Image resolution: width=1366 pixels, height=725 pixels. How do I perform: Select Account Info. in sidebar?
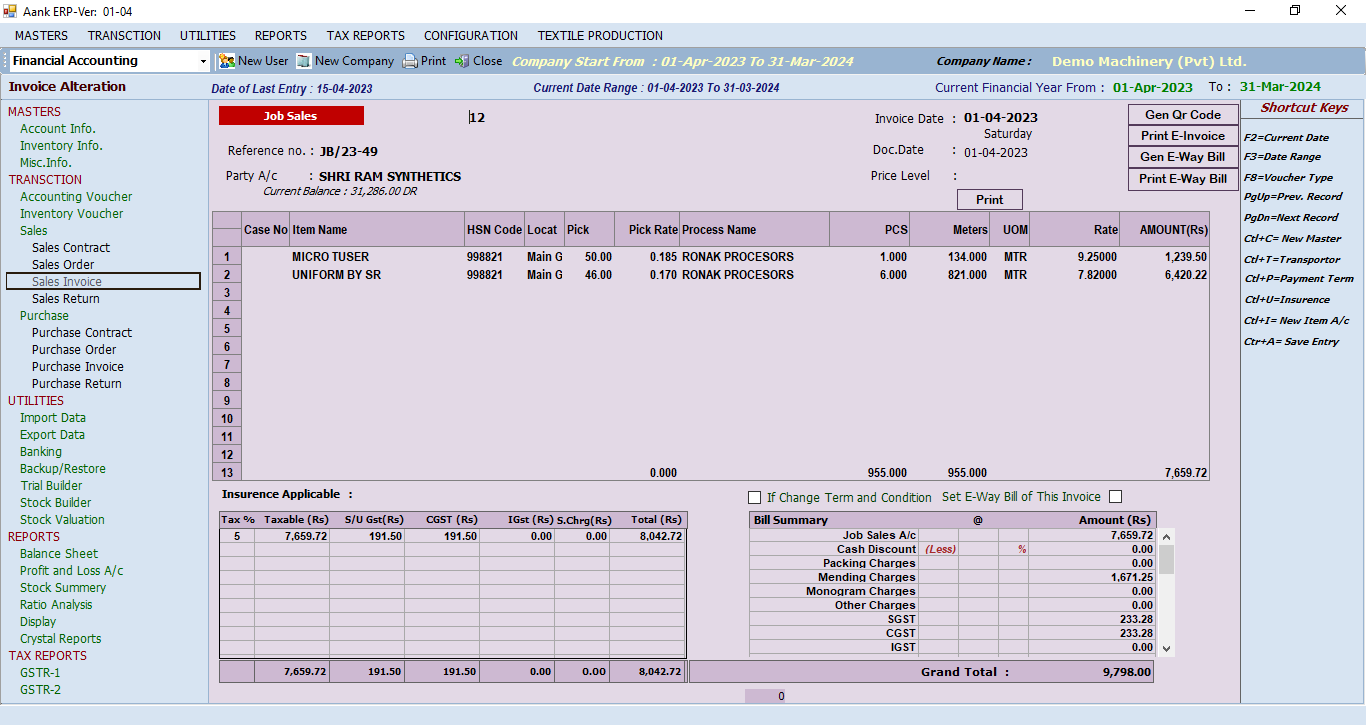point(58,129)
